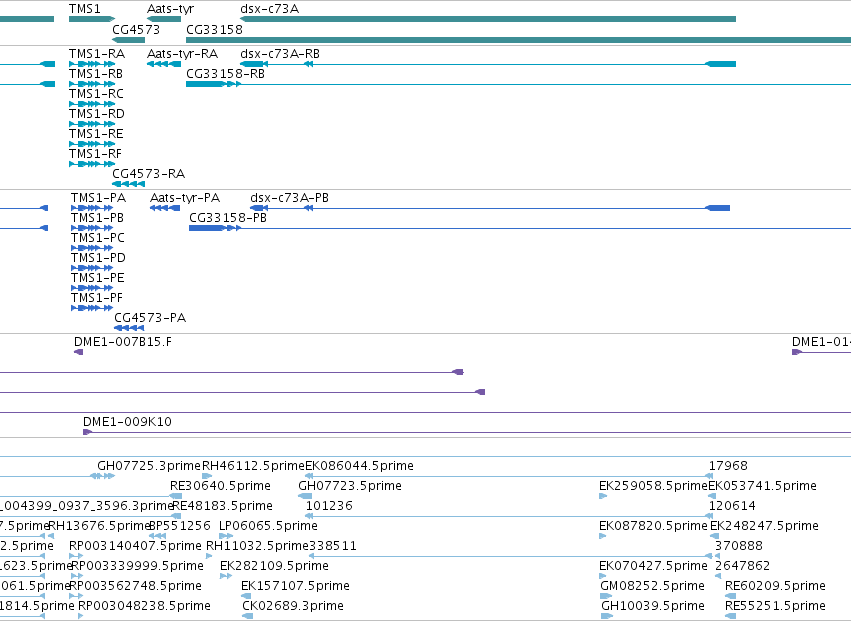Select protein TMS1-PA
Image resolution: width=851 pixels, height=621 pixels.
click(x=98, y=198)
